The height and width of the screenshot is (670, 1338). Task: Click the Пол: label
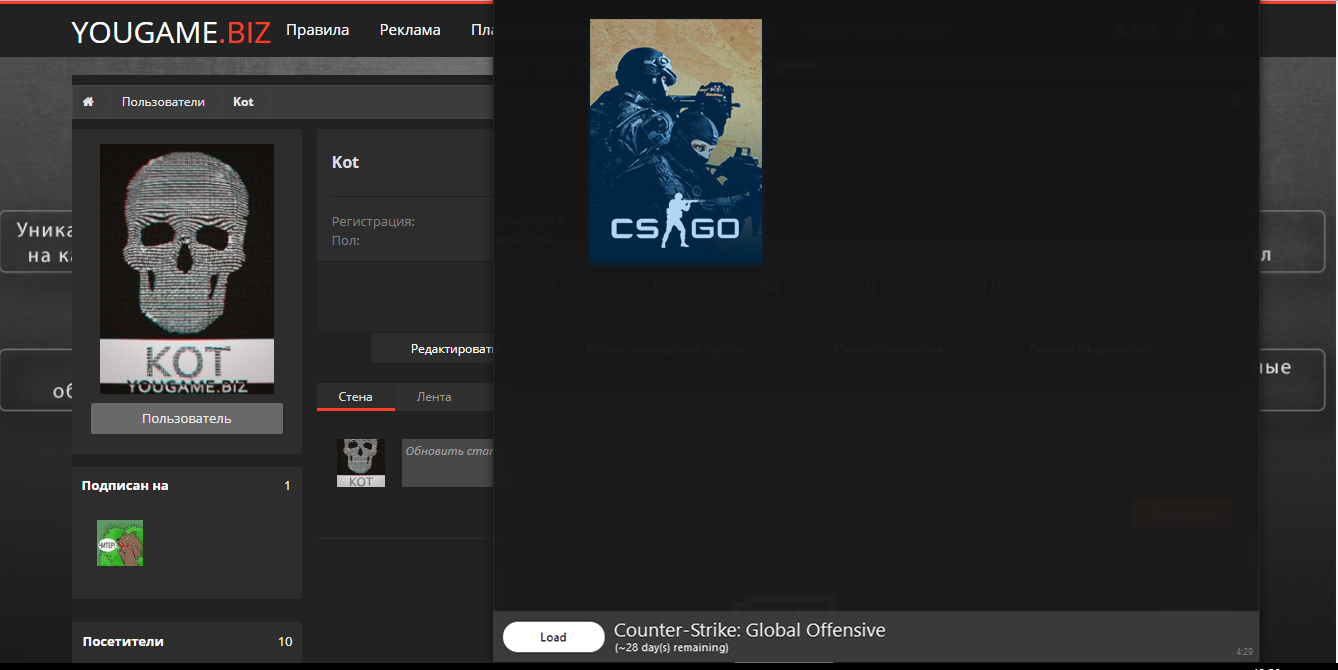345,241
